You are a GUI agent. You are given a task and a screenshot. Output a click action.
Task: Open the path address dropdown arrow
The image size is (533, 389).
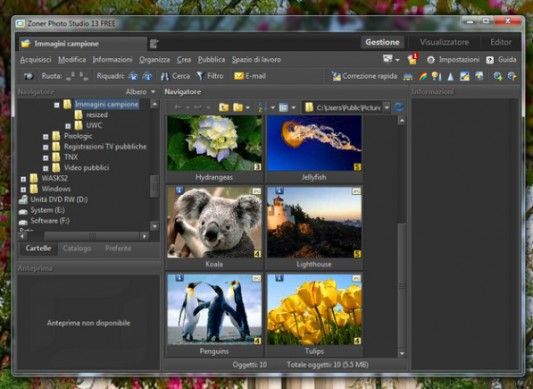tap(387, 107)
